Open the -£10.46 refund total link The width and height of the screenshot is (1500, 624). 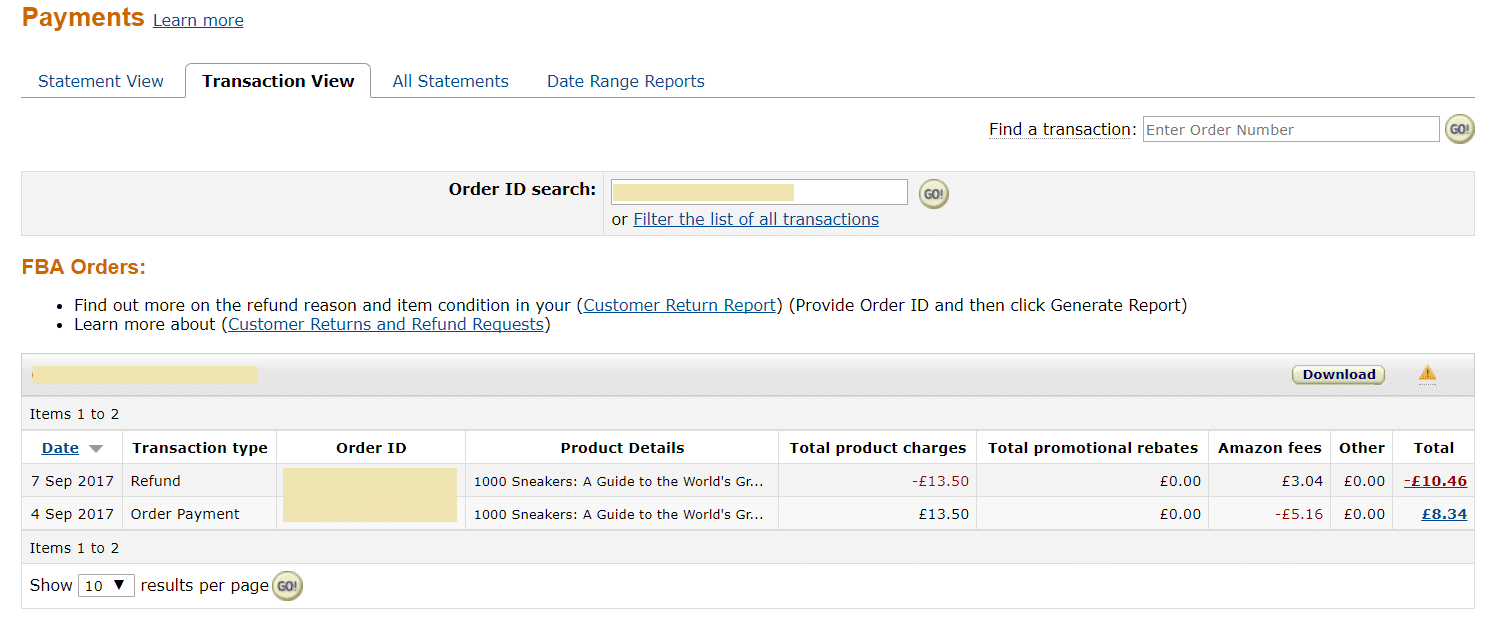point(1435,481)
